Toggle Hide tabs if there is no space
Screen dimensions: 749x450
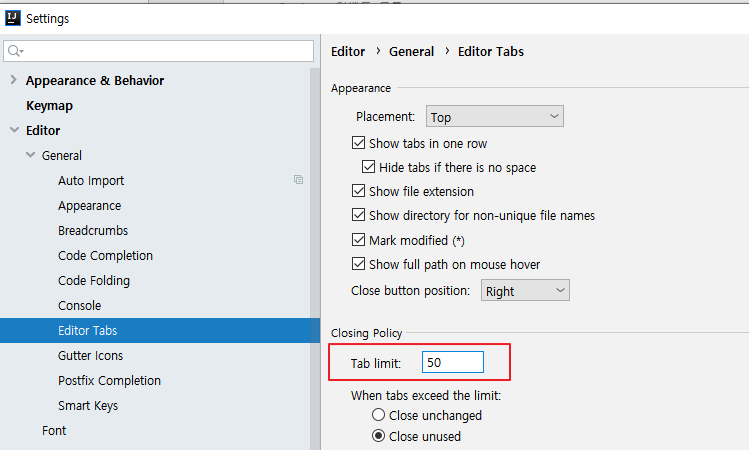point(368,167)
